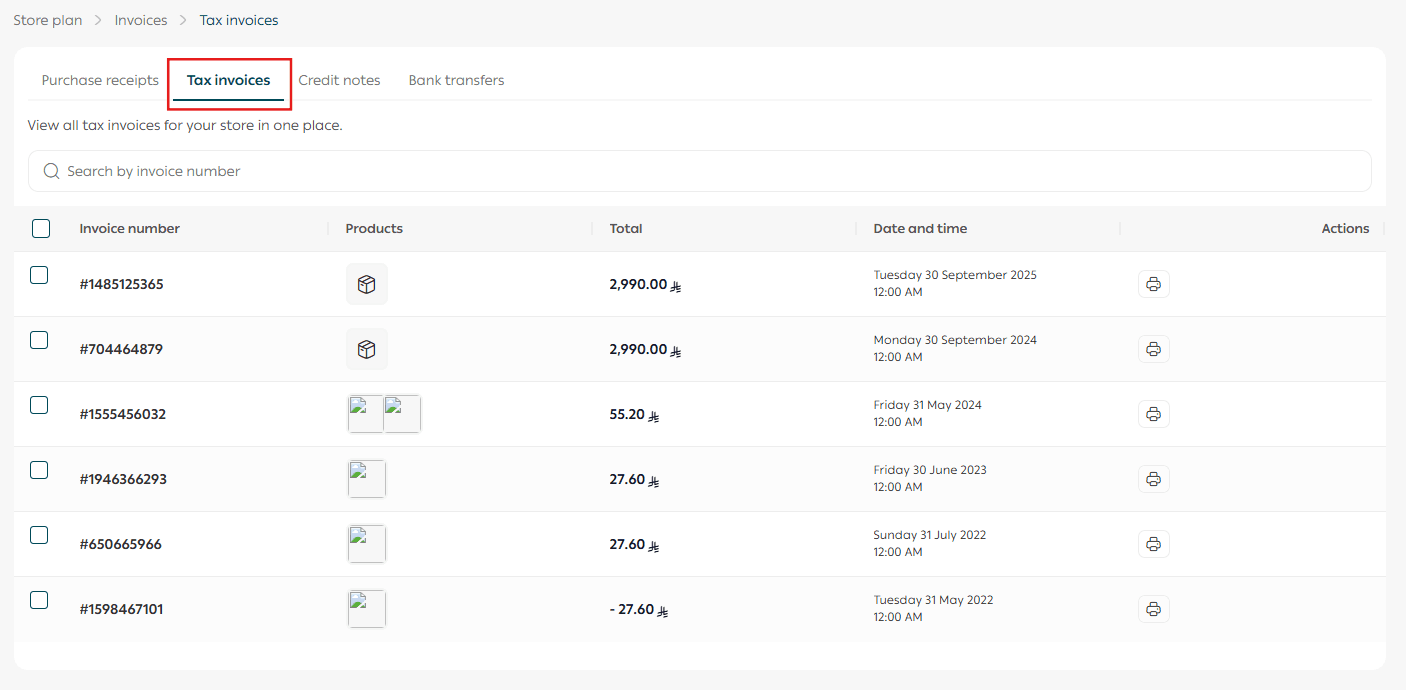Navigate to Store plan in breadcrumb

point(48,20)
